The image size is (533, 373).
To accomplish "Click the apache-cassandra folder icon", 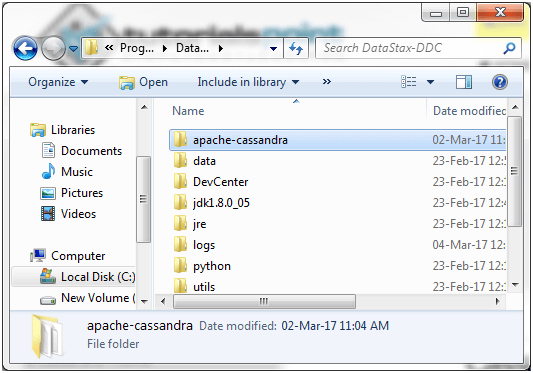I will point(180,139).
